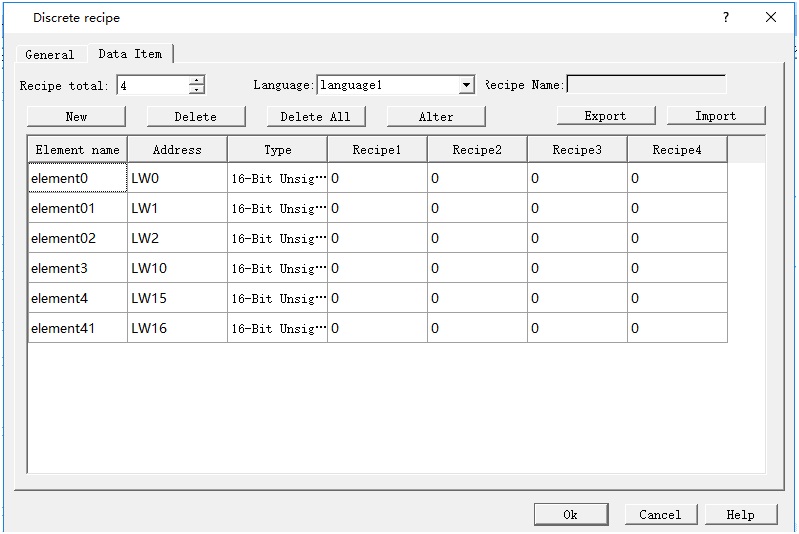Image resolution: width=799 pixels, height=534 pixels.
Task: Click the LW0 address cell
Action: click(x=177, y=178)
